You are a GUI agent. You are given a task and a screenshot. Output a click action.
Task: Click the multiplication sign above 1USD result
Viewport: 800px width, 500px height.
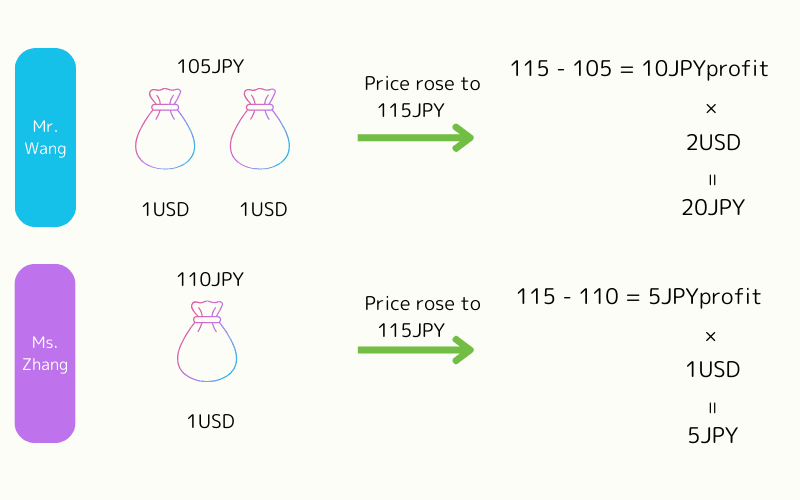pos(712,335)
